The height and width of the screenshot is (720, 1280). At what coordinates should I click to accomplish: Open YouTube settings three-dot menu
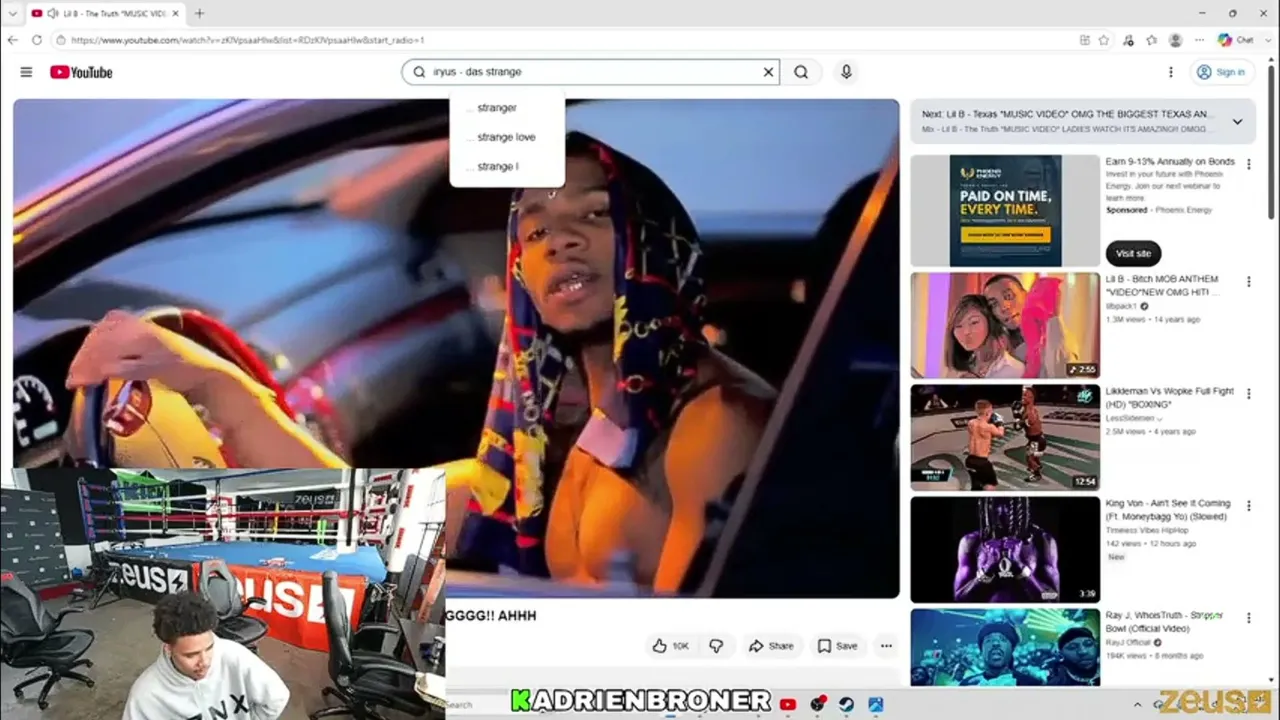click(x=1170, y=72)
